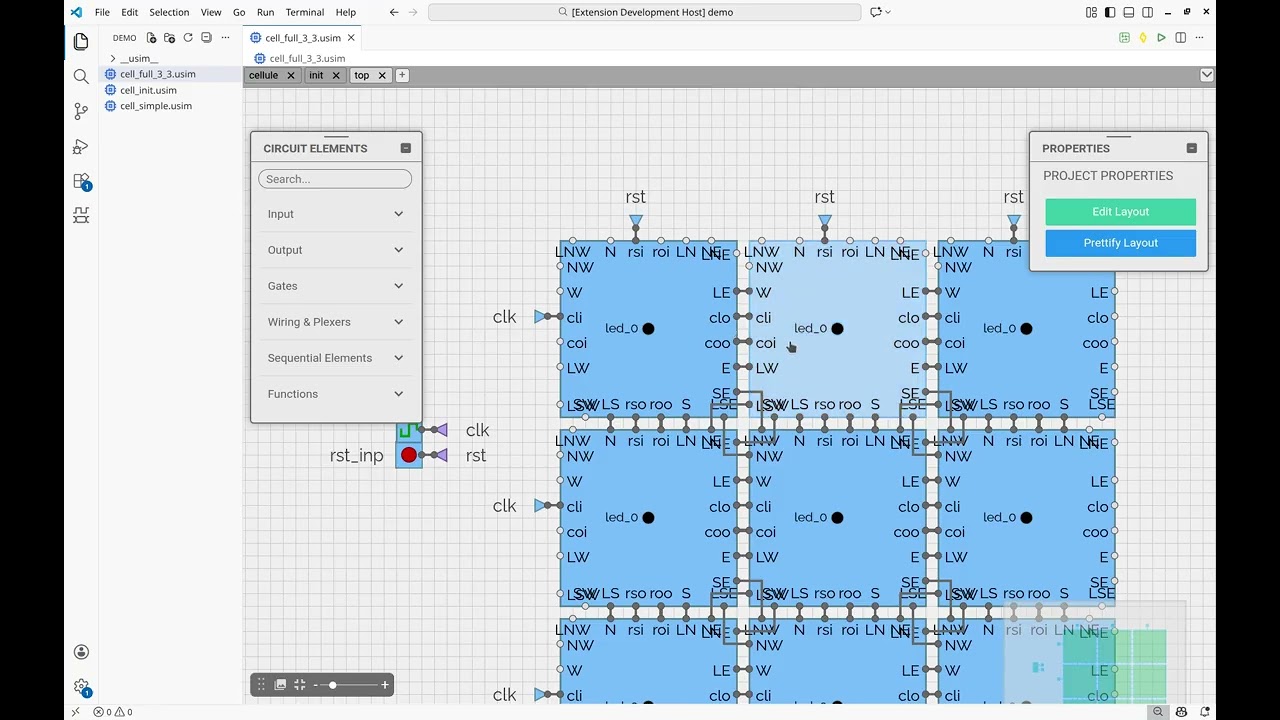Open the Accounts menu in the activity bar
The width and height of the screenshot is (1280, 720).
point(81,652)
